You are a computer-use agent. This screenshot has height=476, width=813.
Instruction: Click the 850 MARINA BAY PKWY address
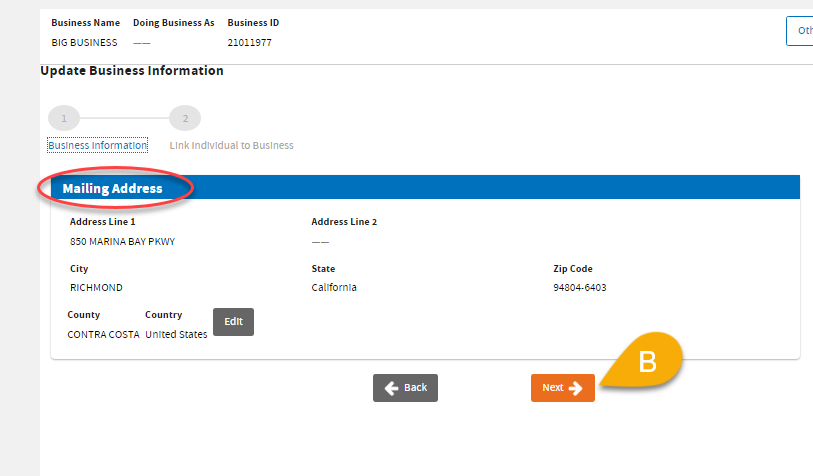click(x=122, y=242)
